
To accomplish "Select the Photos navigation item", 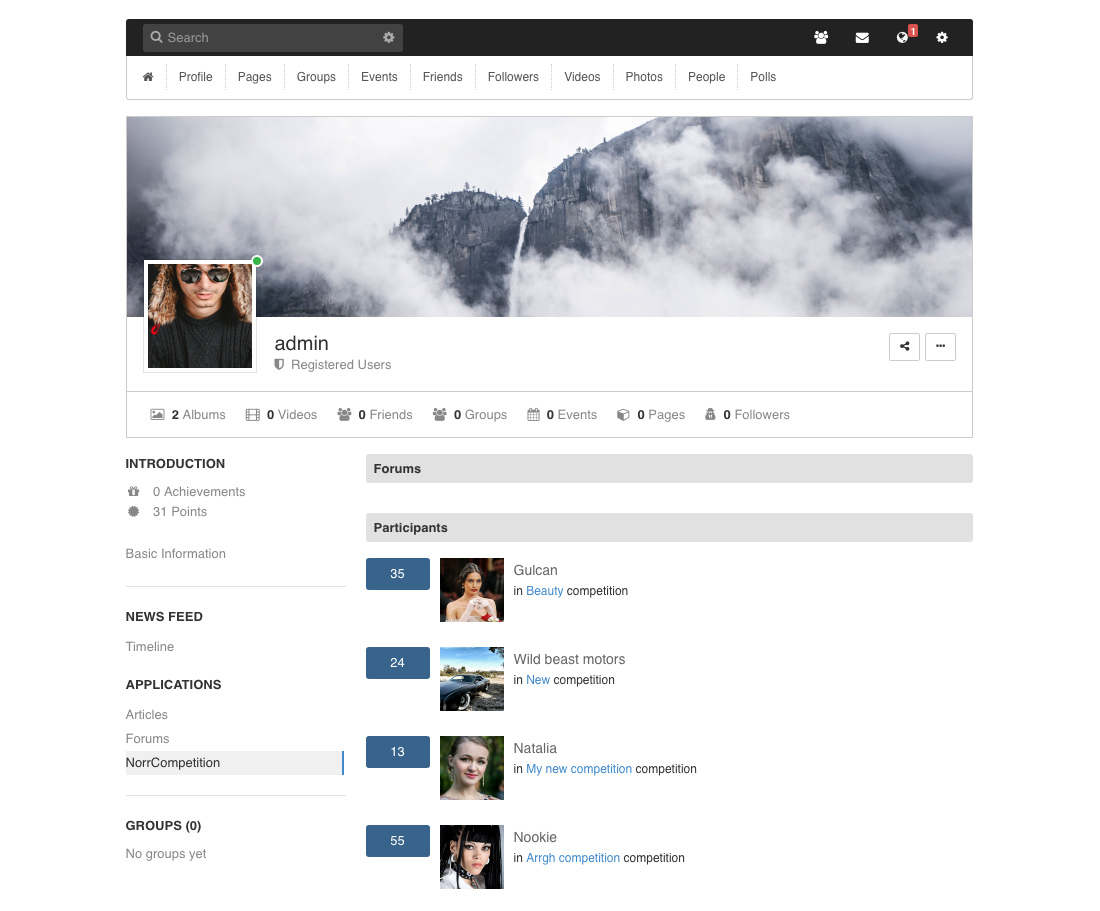I will pyautogui.click(x=644, y=77).
